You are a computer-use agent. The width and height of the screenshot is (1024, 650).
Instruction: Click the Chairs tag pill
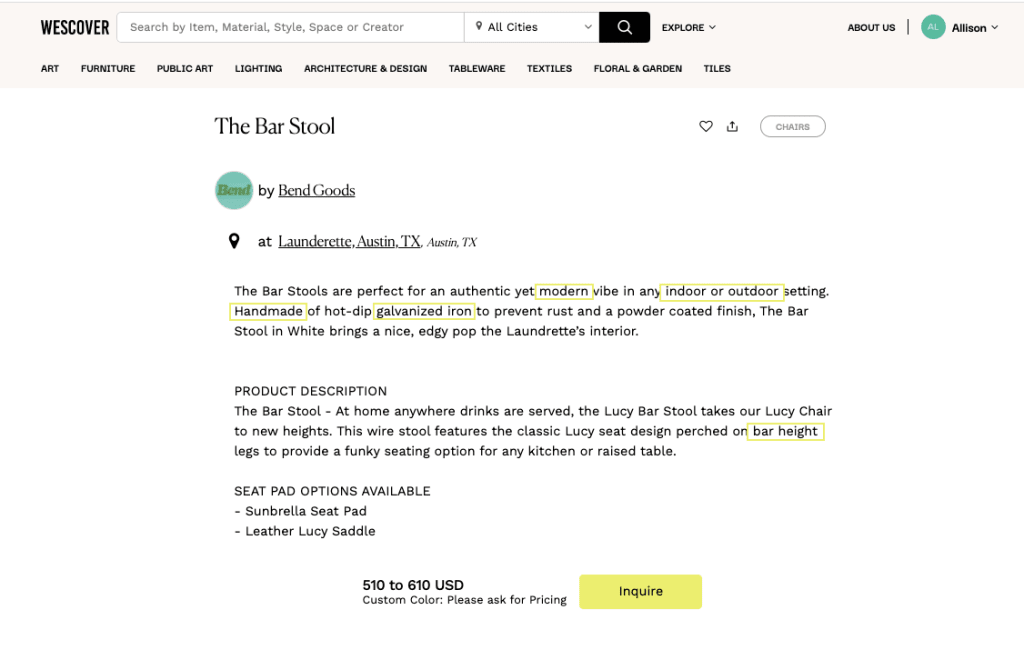[792, 127]
